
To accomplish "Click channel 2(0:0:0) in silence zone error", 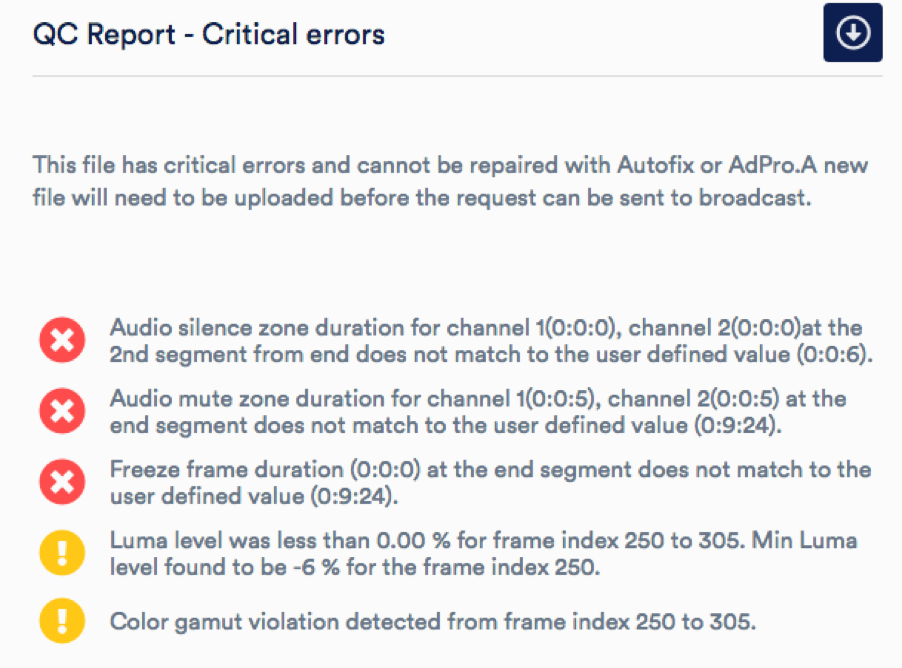I will tap(714, 327).
